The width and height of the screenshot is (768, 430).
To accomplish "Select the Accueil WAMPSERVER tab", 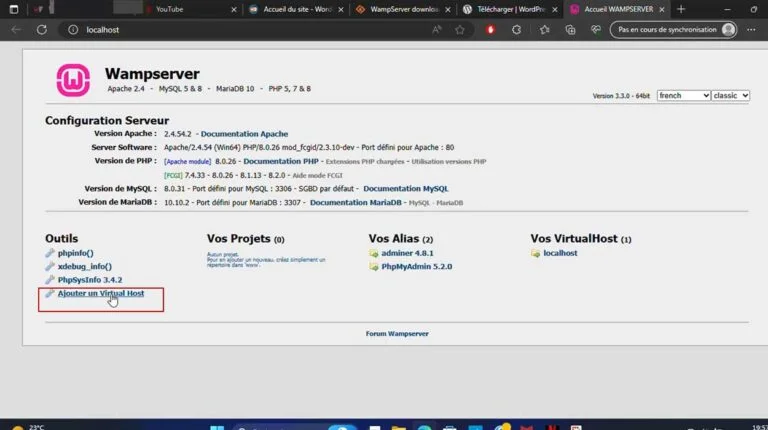I will (618, 9).
